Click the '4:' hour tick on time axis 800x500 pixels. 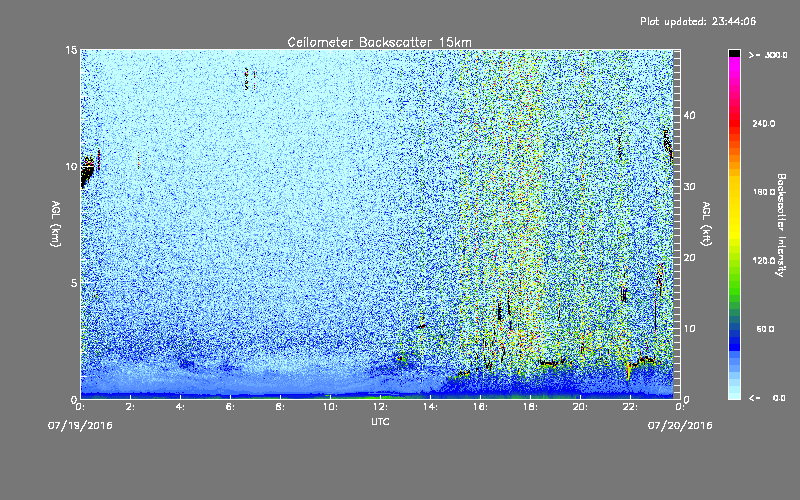[181, 407]
